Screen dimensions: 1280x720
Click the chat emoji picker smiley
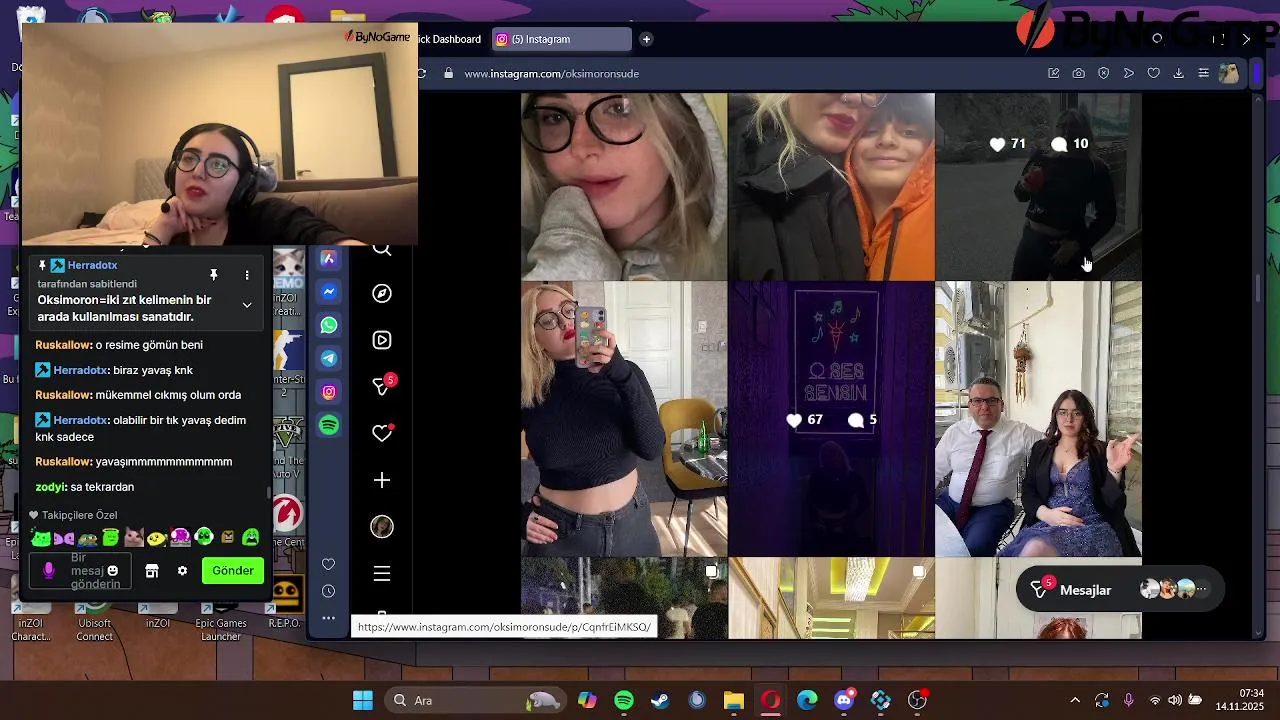pos(113,571)
